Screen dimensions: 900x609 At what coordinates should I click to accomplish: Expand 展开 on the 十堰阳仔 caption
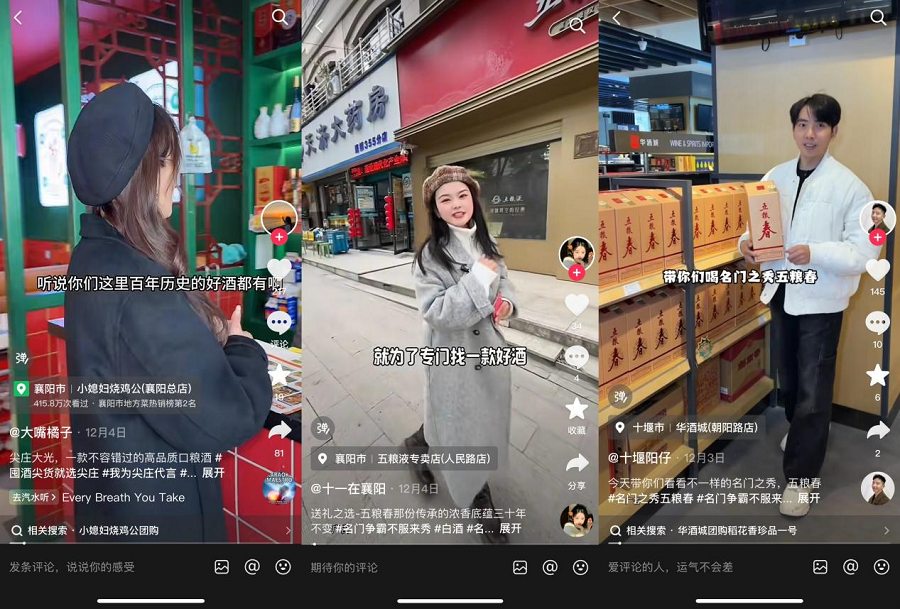(808, 497)
